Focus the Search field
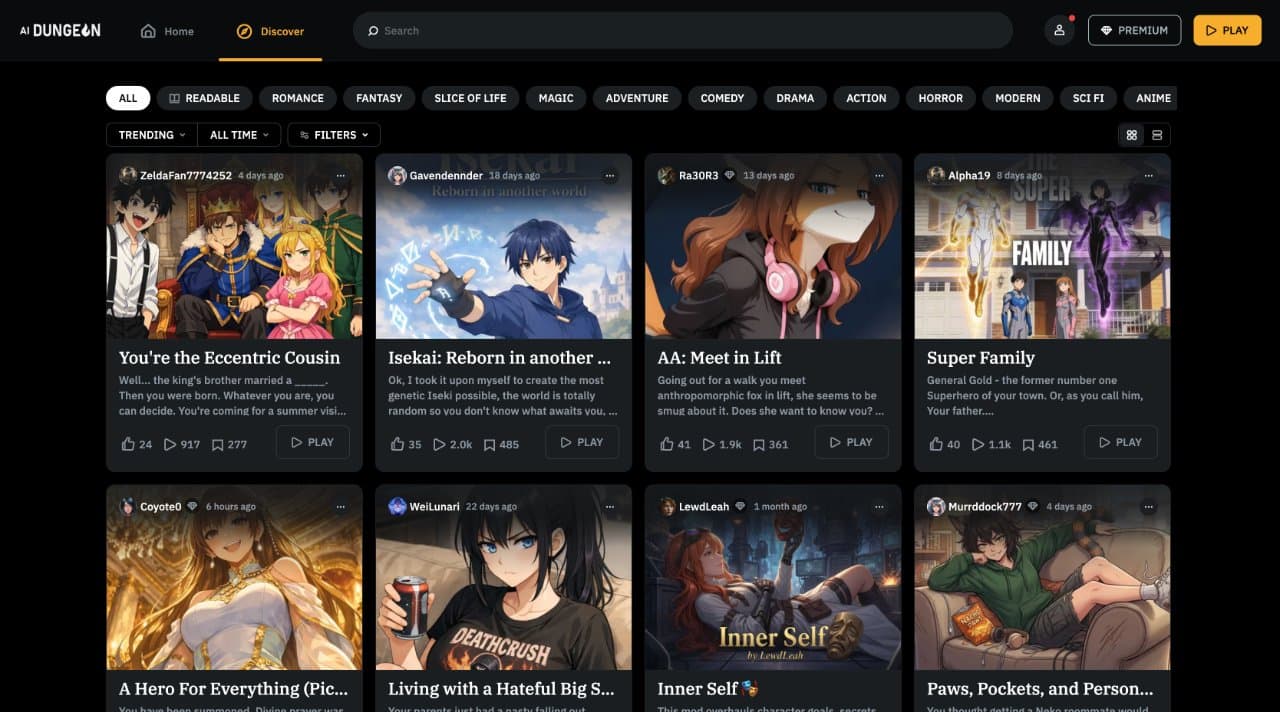Screen dimensions: 1280x712 683,30
